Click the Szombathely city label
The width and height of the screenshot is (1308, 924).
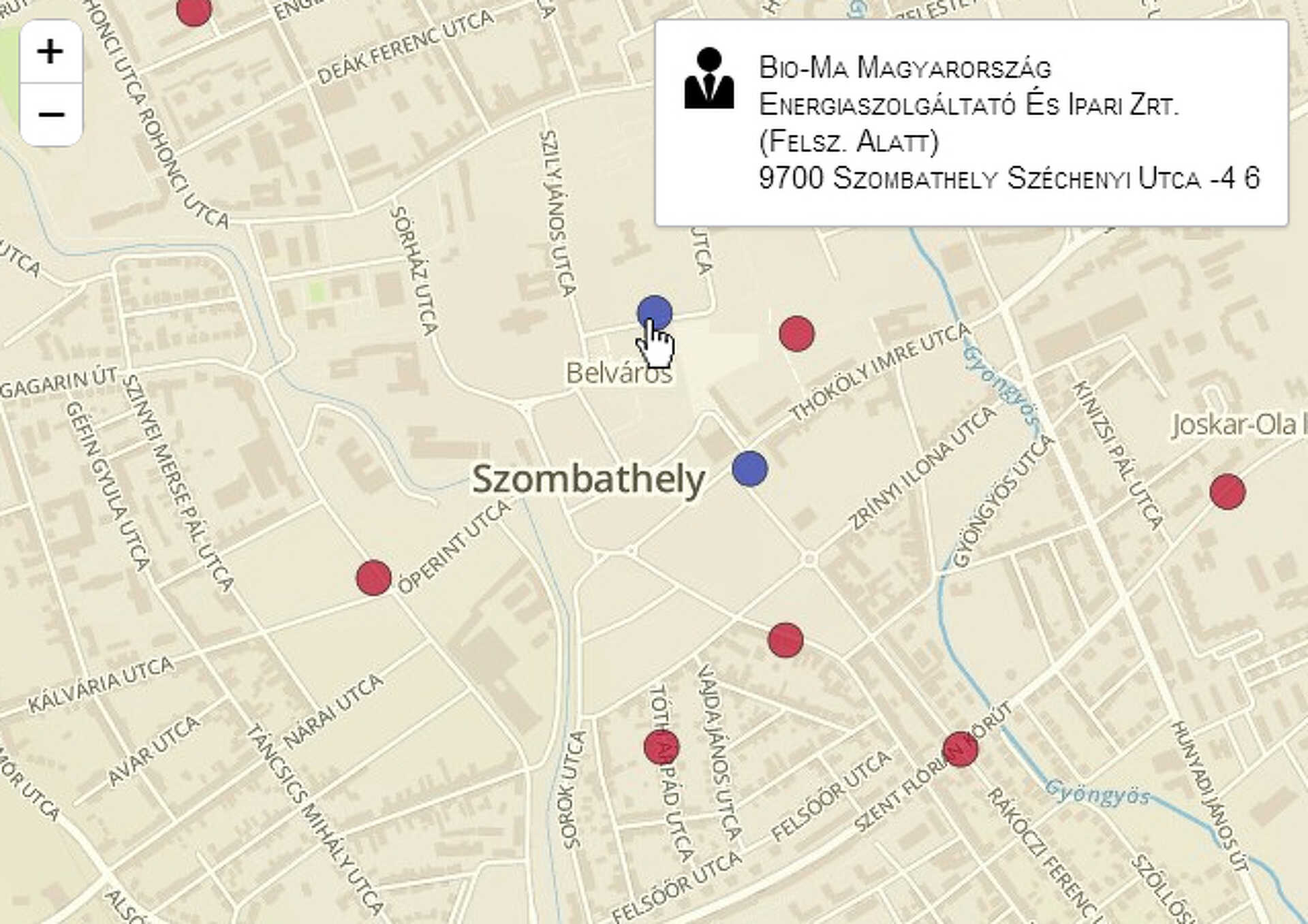click(589, 480)
